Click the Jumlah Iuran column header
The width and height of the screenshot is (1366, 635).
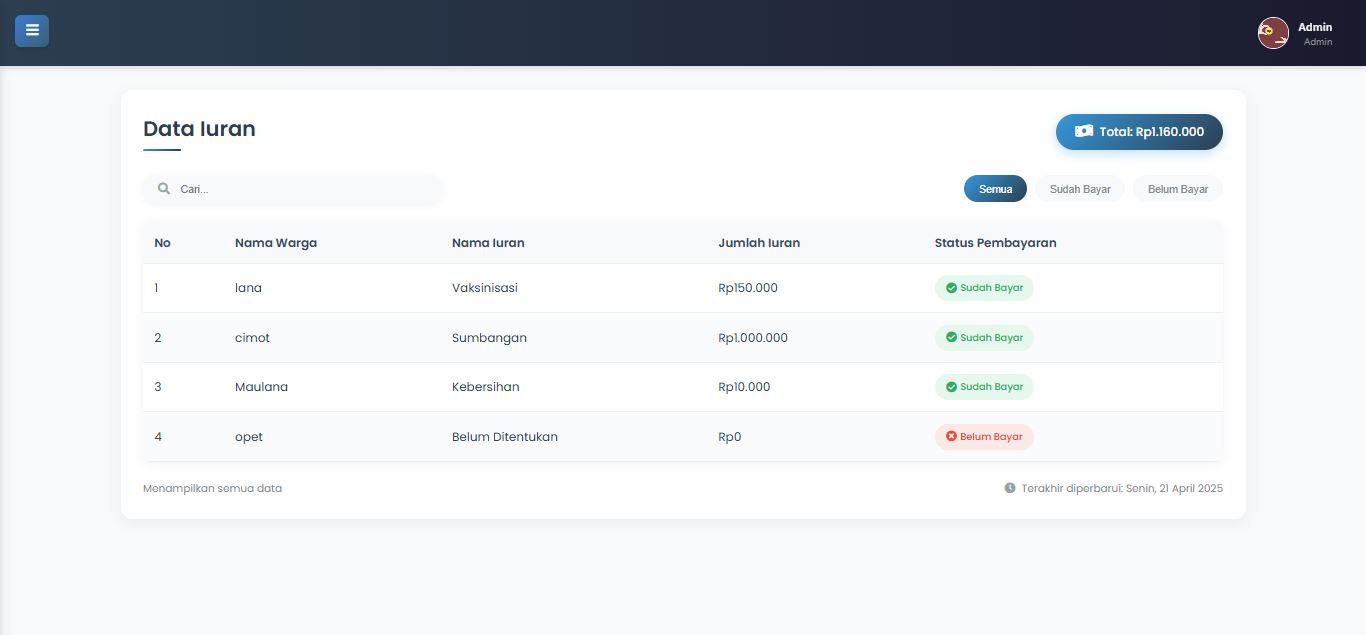759,243
